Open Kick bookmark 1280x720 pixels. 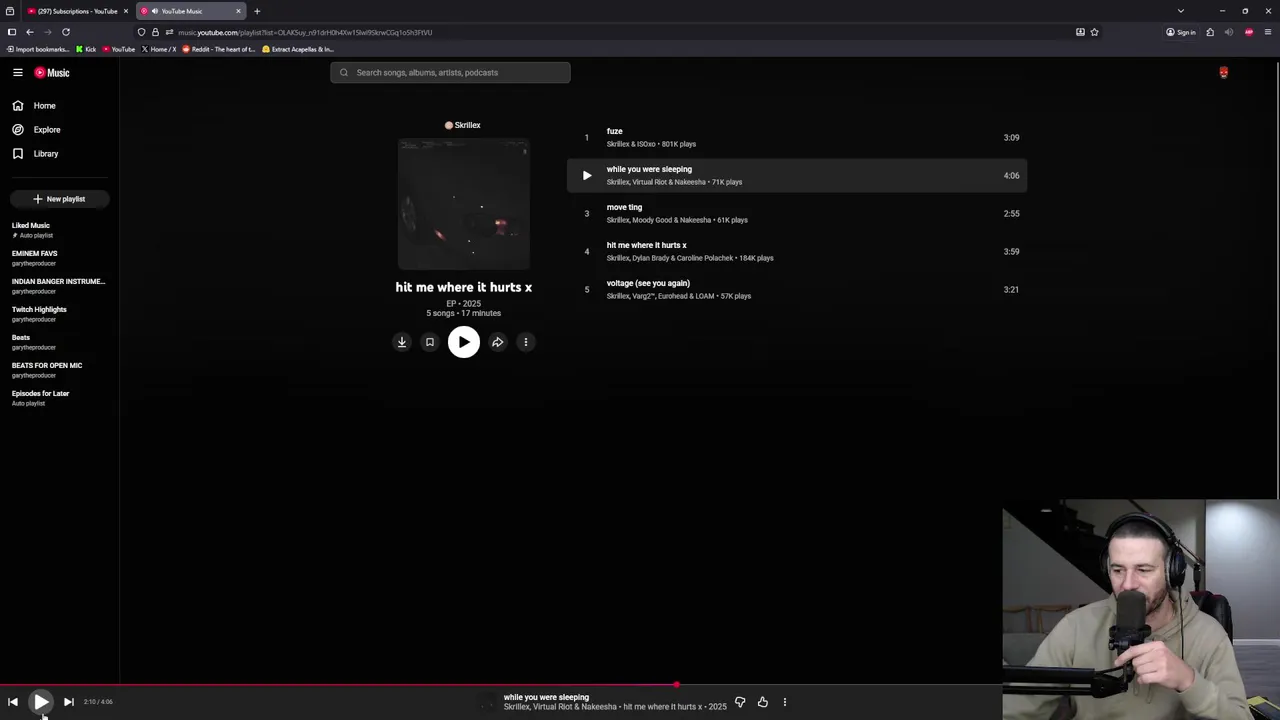pos(86,49)
